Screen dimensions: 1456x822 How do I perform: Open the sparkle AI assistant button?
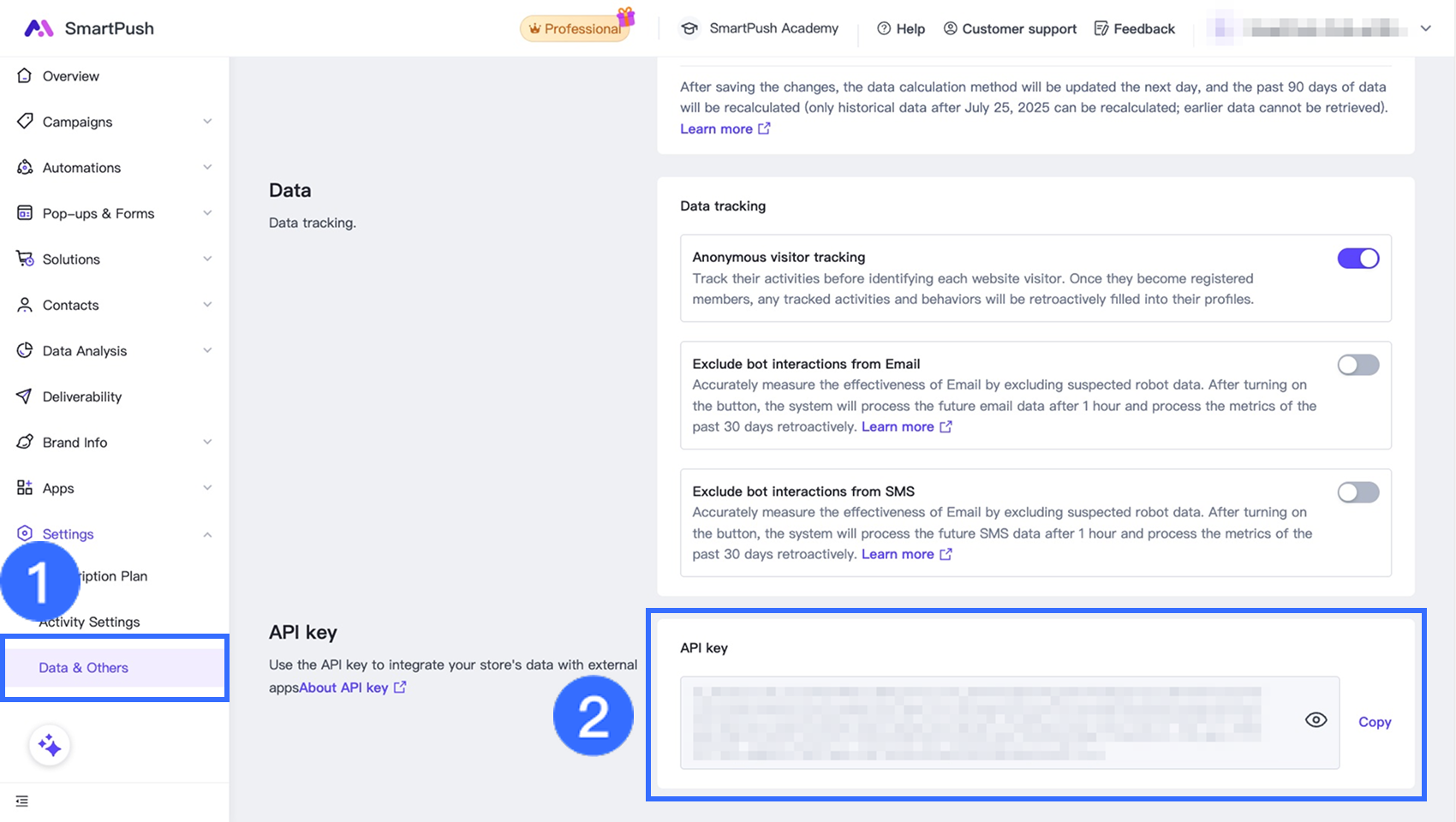(x=50, y=746)
